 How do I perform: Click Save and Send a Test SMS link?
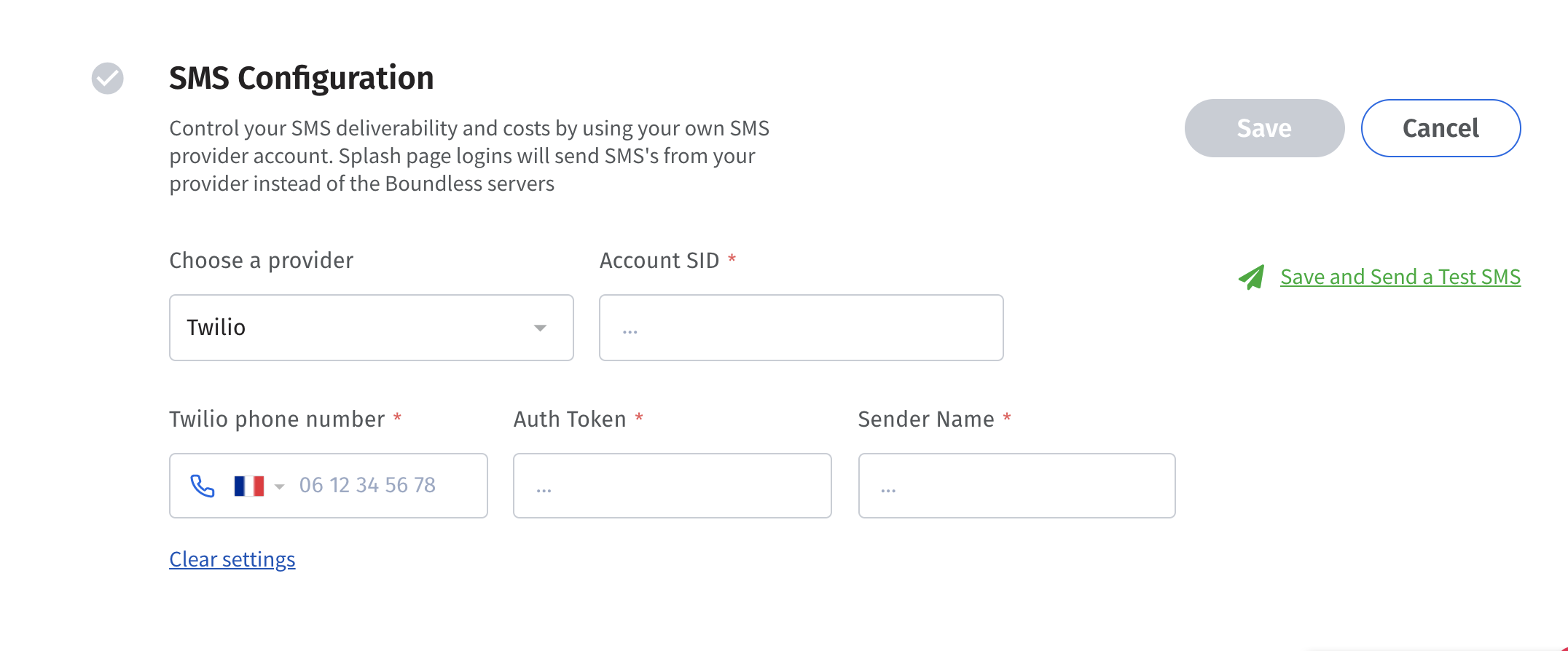pos(1400,277)
